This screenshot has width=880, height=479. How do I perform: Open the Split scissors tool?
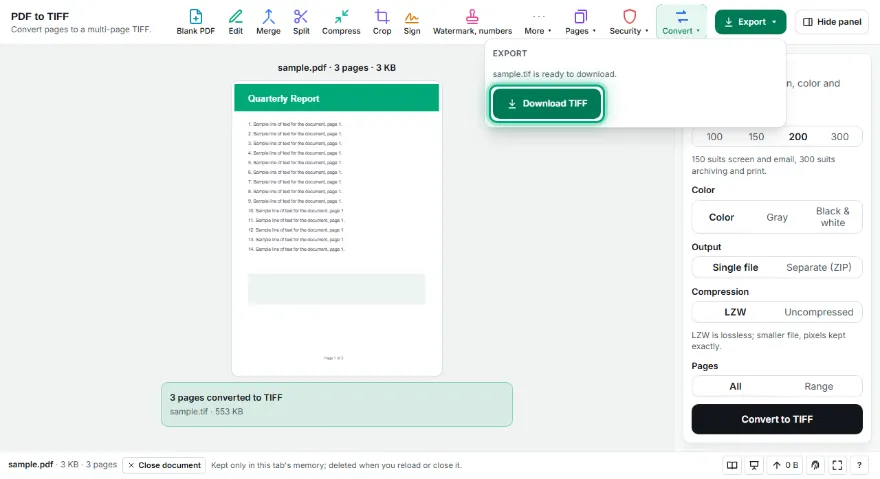tap(301, 22)
